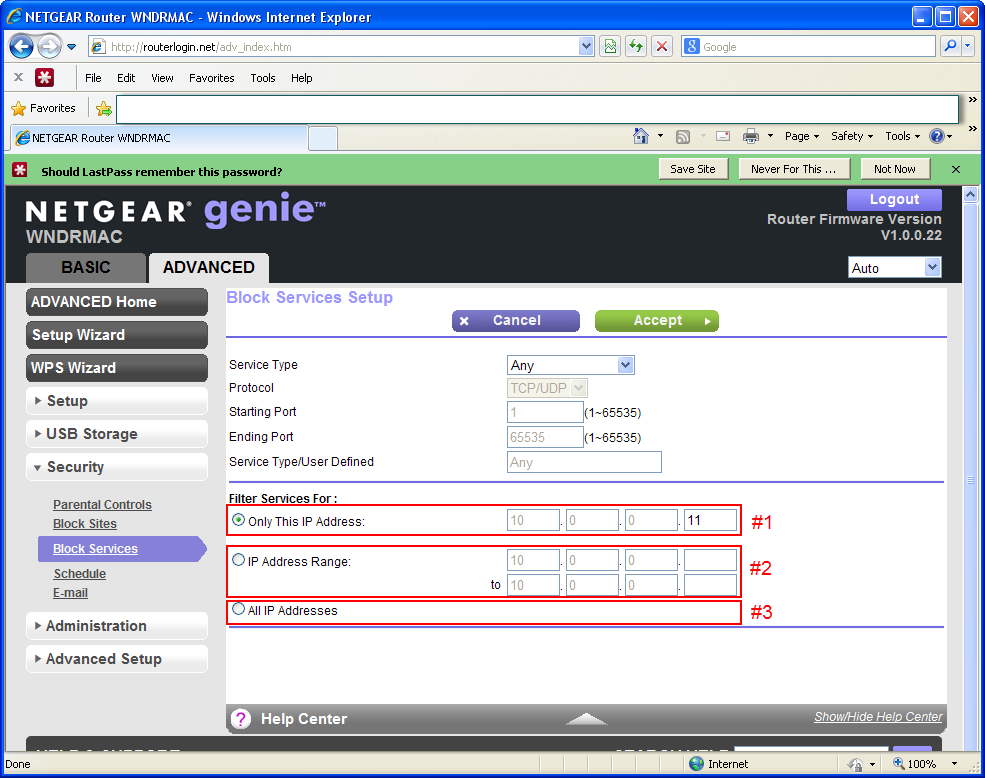Click the Help Center question mark icon
Image resolution: width=985 pixels, height=778 pixels.
tap(241, 719)
